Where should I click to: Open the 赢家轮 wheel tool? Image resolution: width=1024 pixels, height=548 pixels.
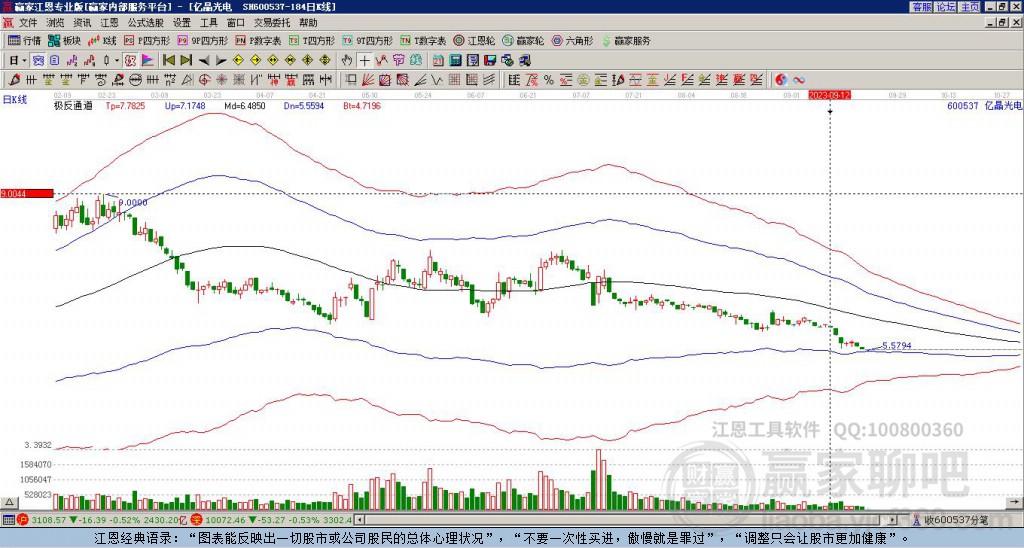[x=523, y=40]
